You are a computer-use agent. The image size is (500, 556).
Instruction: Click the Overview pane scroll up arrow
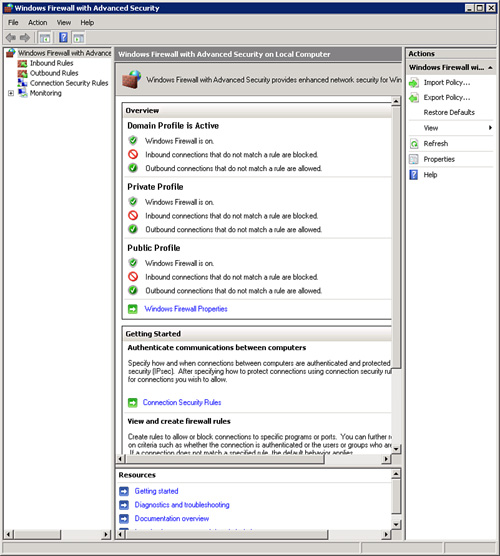click(396, 101)
